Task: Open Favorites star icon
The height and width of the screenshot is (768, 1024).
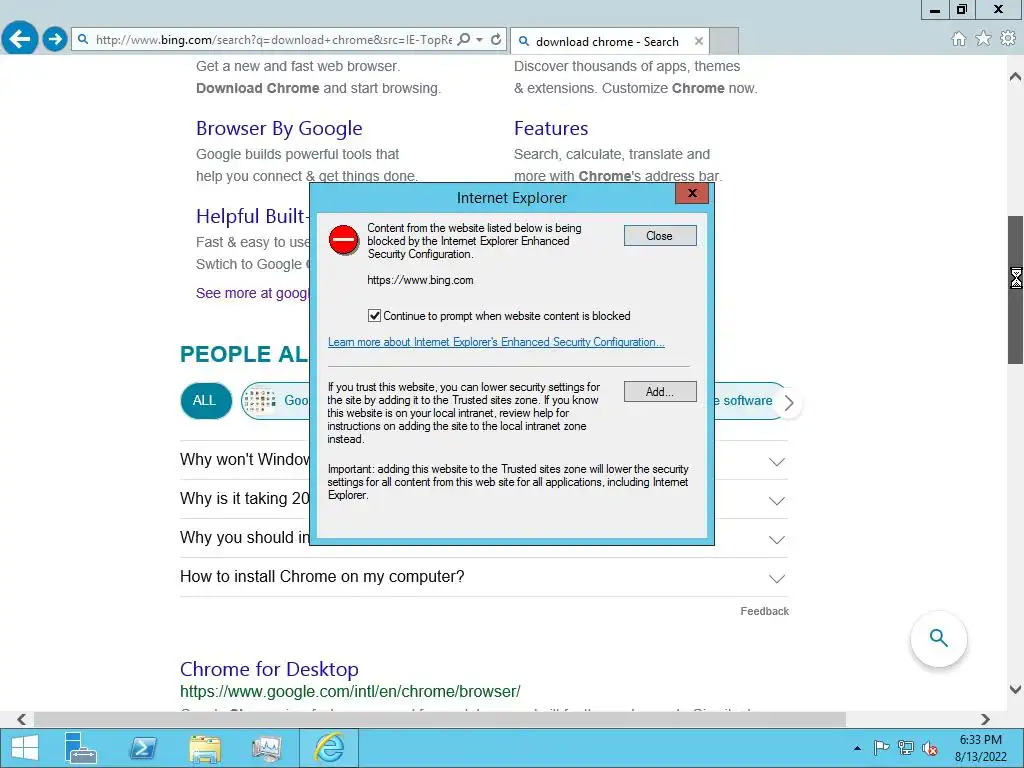Action: [x=983, y=39]
